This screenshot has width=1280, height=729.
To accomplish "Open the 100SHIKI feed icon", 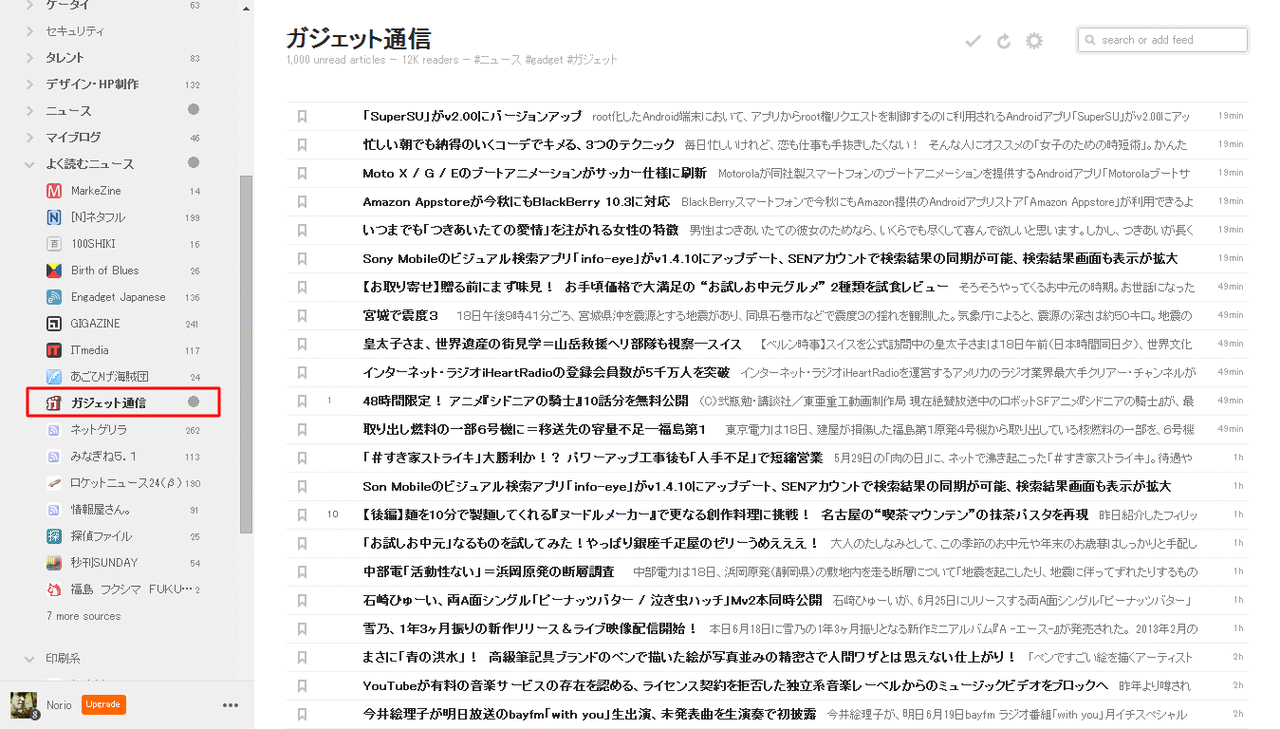I will 54,244.
